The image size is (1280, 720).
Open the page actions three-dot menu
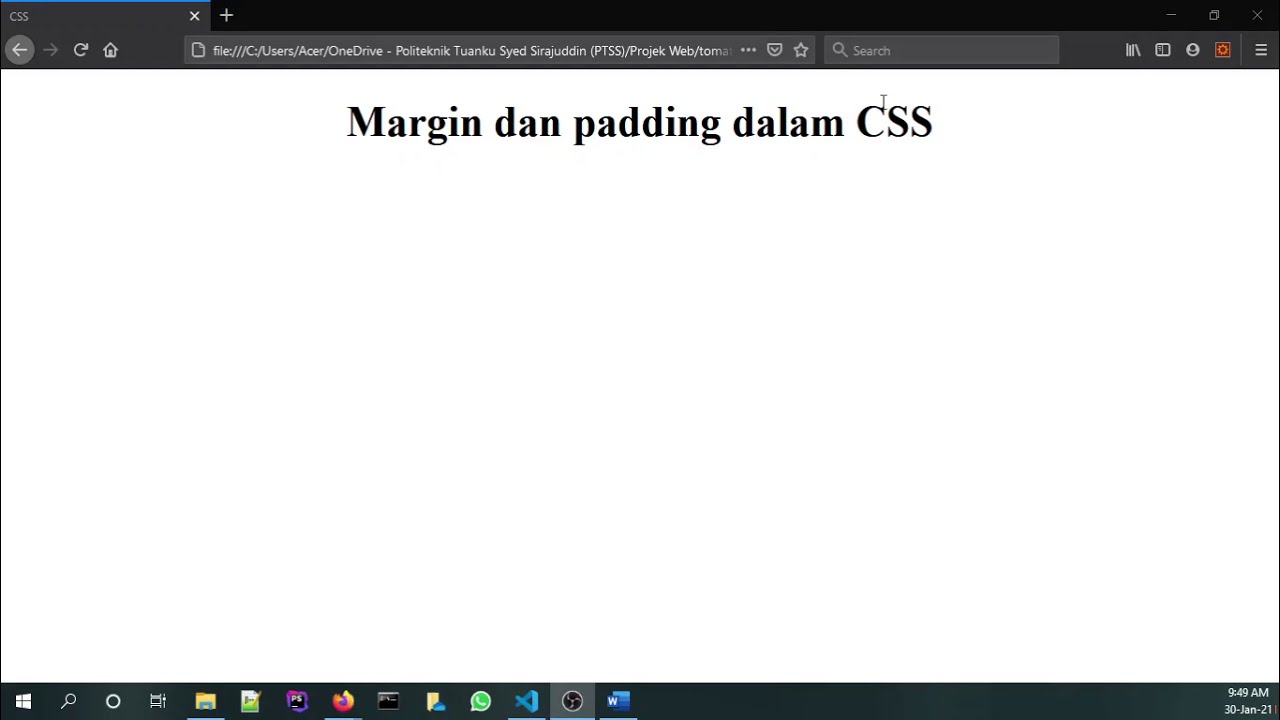point(748,50)
